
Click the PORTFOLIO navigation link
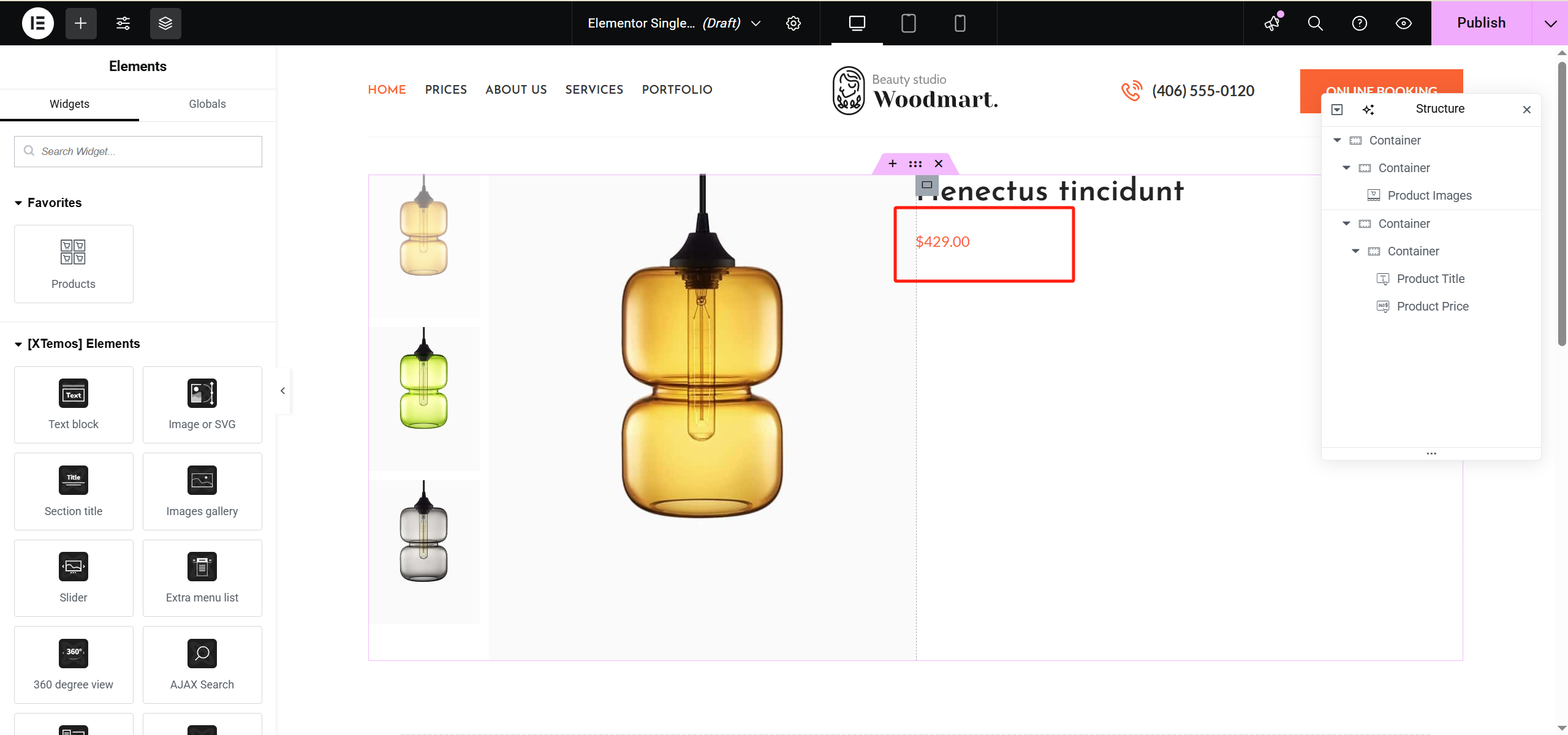tap(677, 89)
